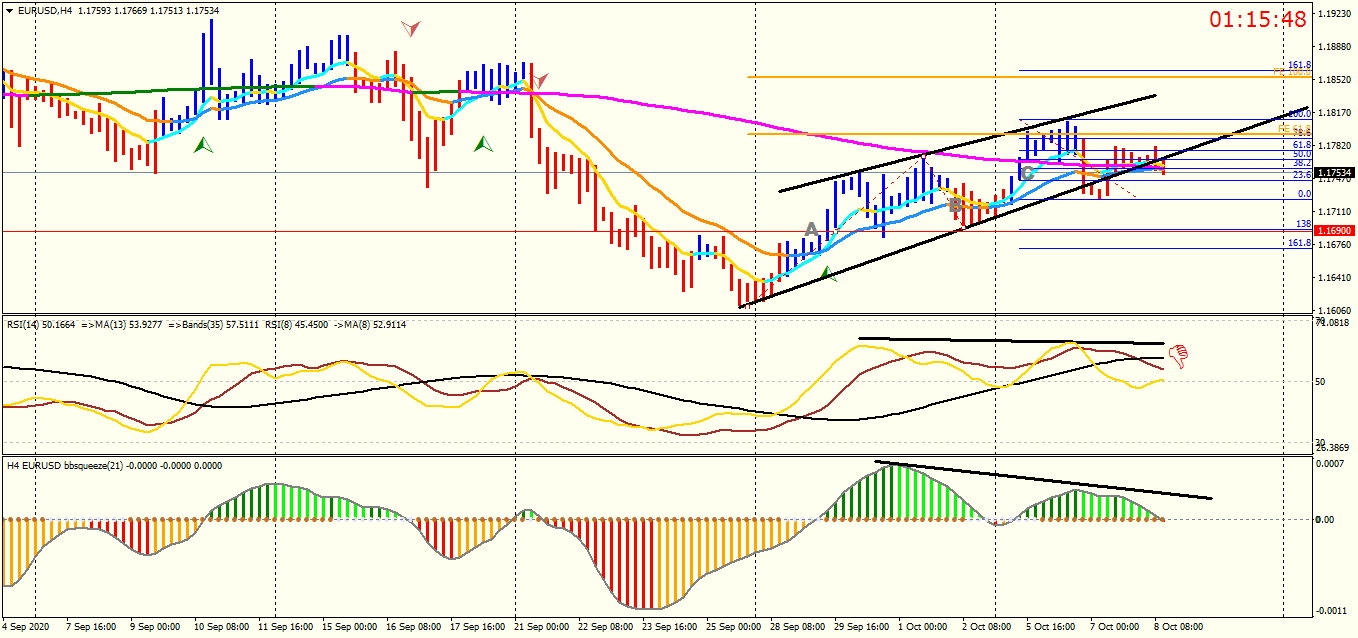
Task: Select the red down arrow near 21 Sep
Action: click(x=539, y=80)
